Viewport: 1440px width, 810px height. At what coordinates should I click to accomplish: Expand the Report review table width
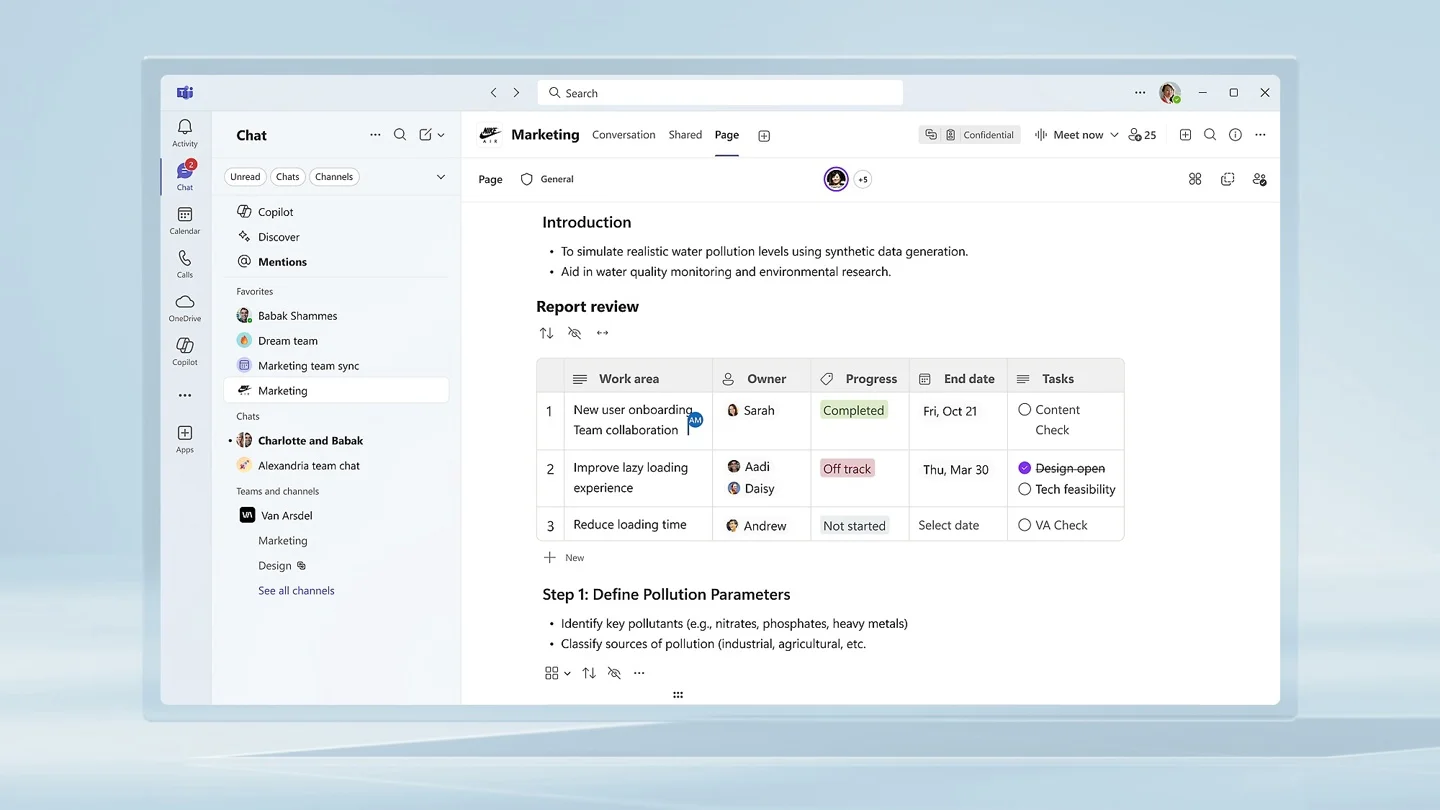602,333
